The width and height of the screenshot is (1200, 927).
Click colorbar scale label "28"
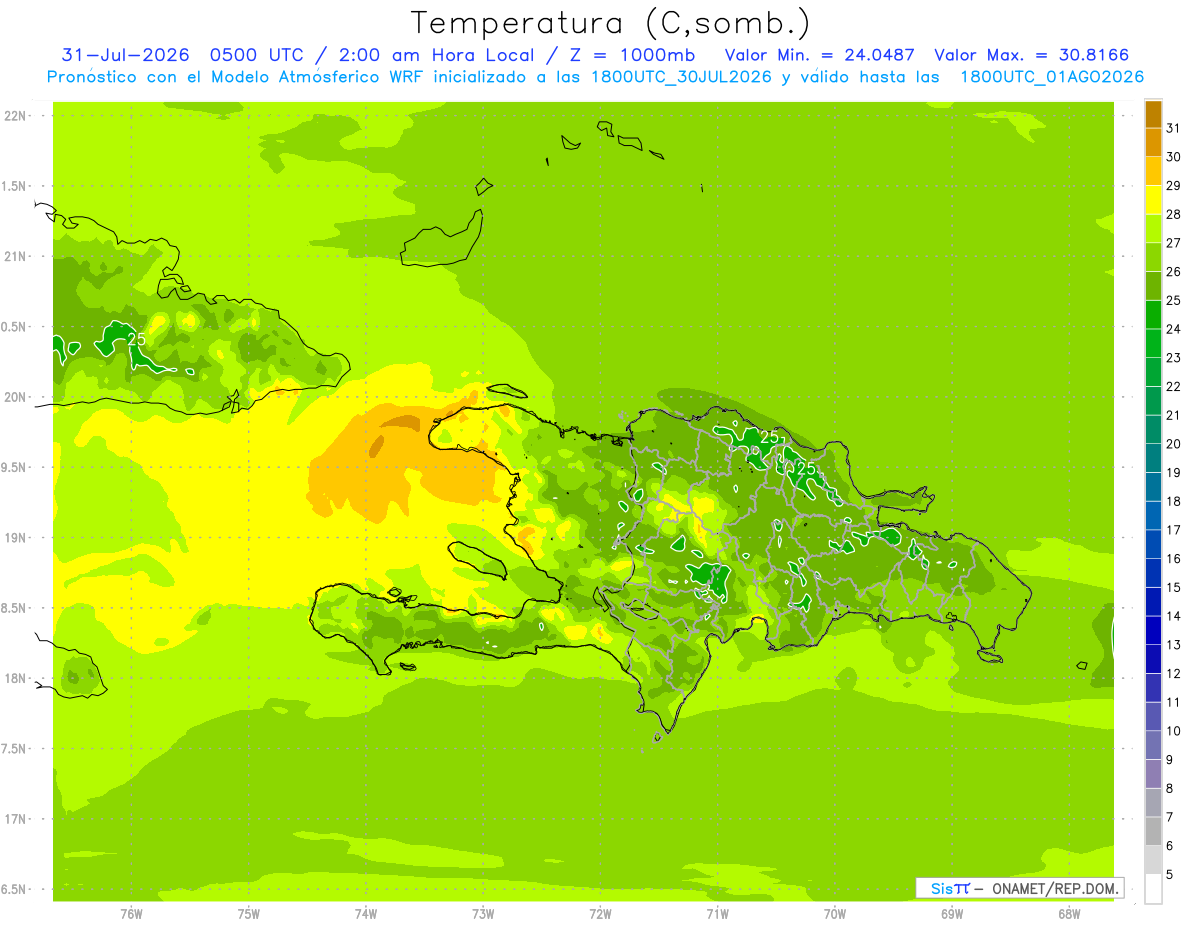1173,214
